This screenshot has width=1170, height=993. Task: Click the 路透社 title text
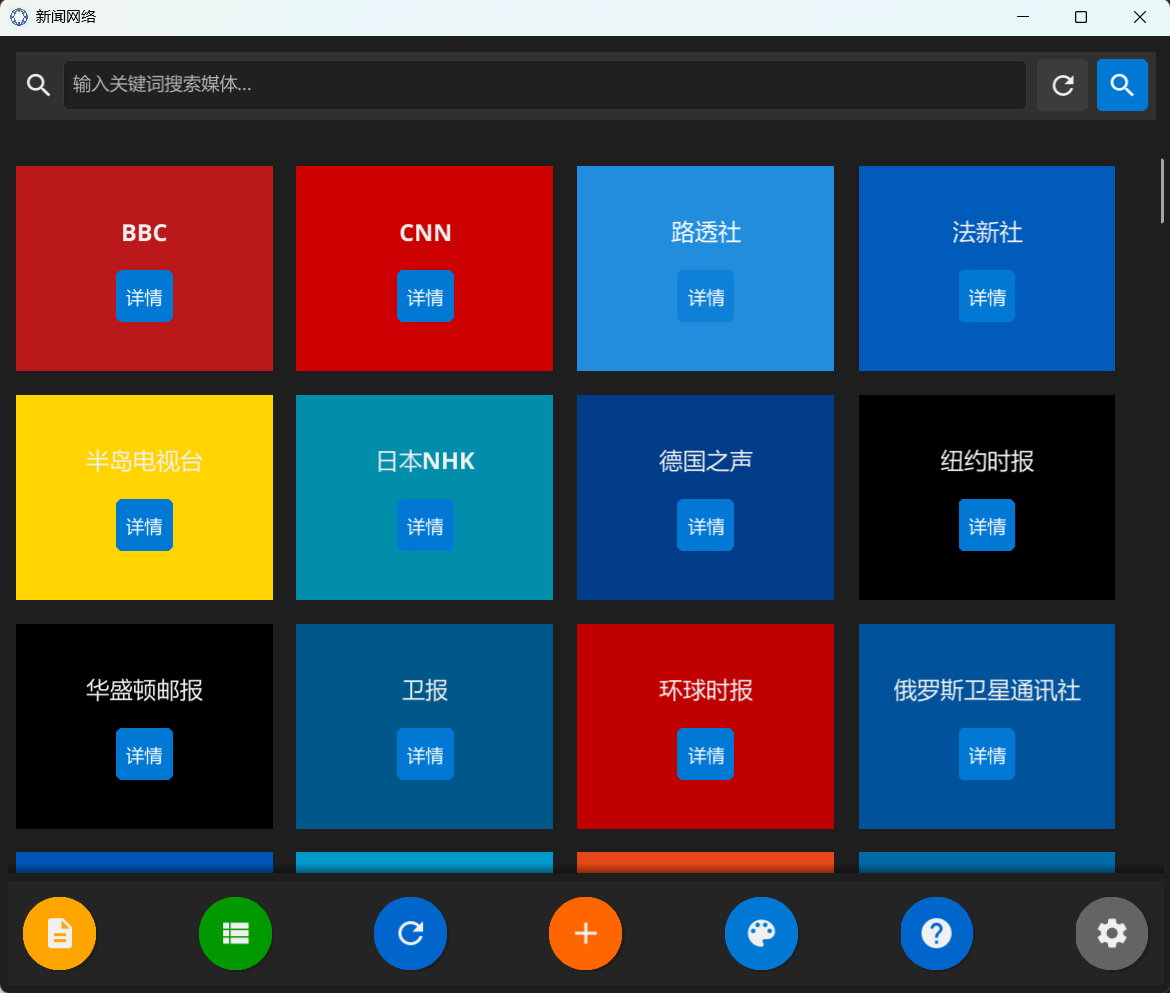click(x=705, y=233)
